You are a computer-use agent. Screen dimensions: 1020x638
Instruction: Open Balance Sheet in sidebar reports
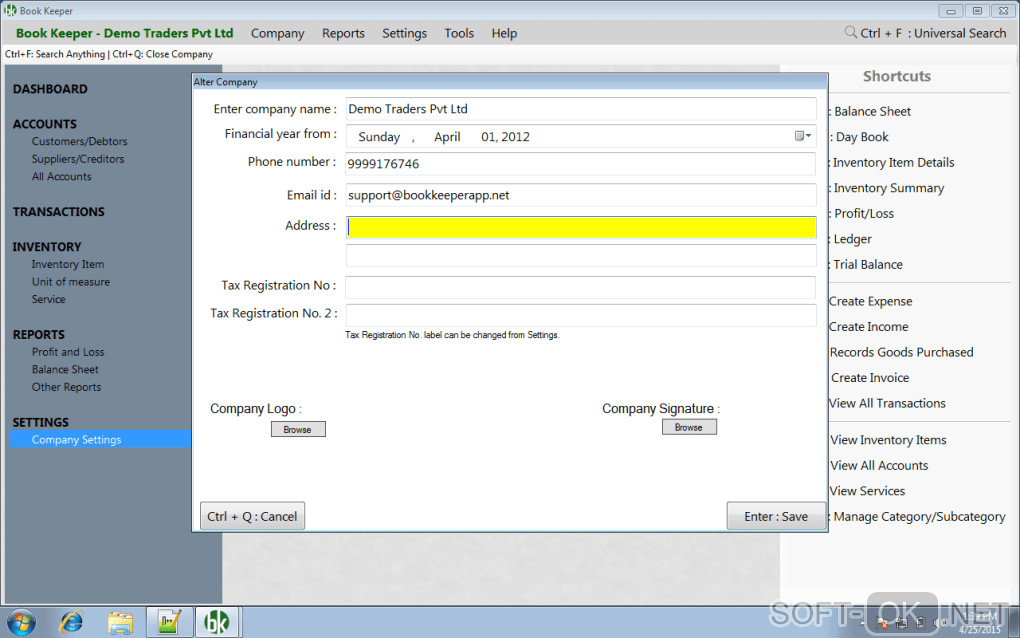point(65,369)
